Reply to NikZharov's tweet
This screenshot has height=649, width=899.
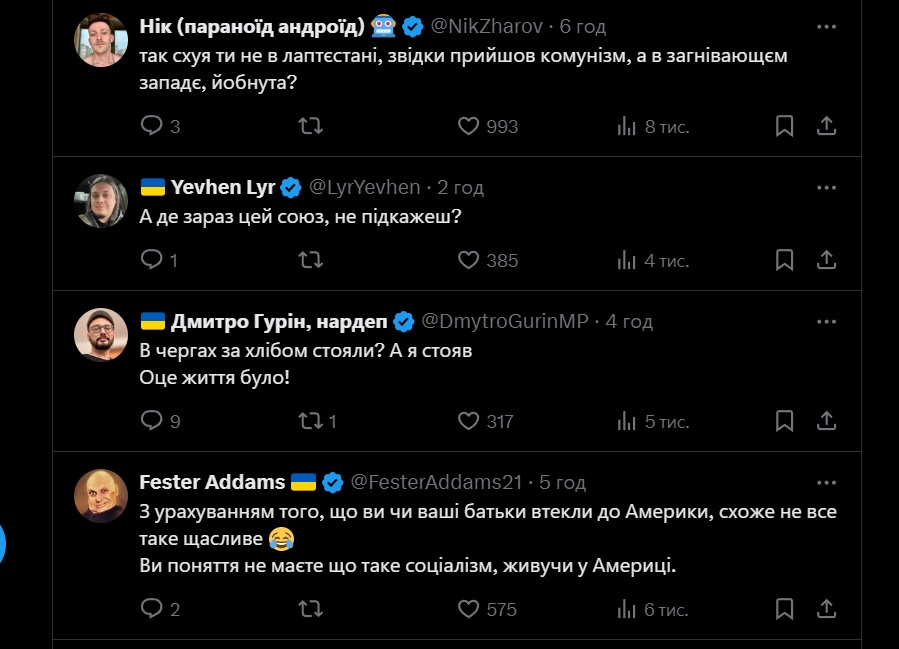click(x=152, y=126)
